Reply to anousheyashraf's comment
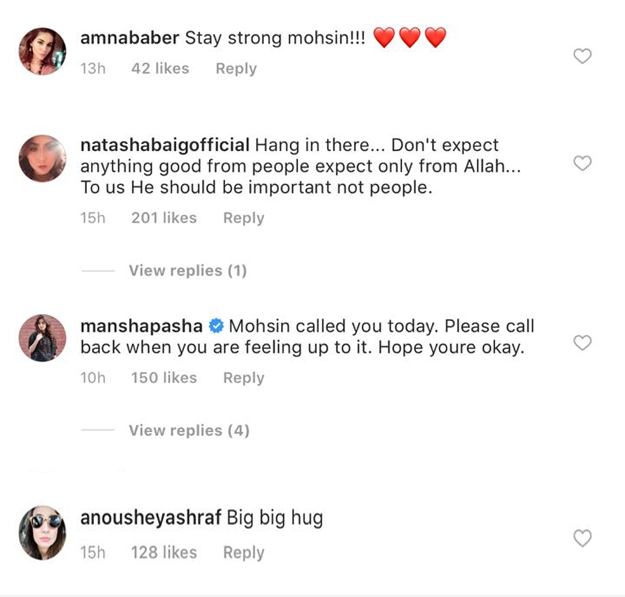The height and width of the screenshot is (597, 625). (243, 552)
